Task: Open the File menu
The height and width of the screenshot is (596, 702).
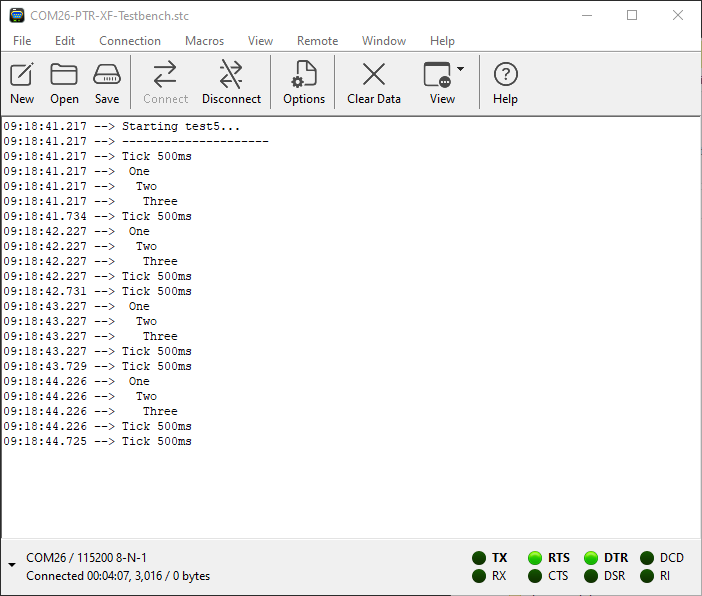Action: tap(22, 41)
